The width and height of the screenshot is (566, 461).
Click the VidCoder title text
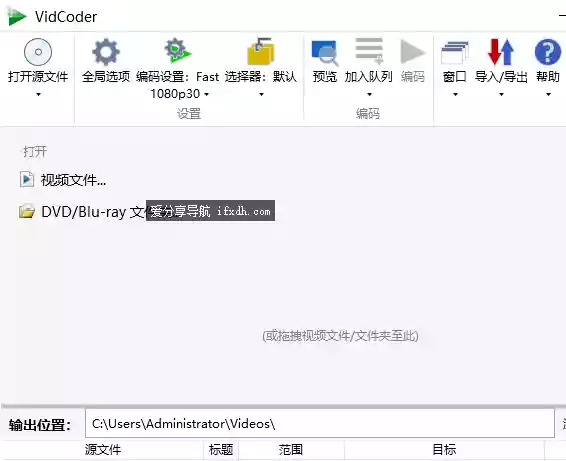[66, 17]
